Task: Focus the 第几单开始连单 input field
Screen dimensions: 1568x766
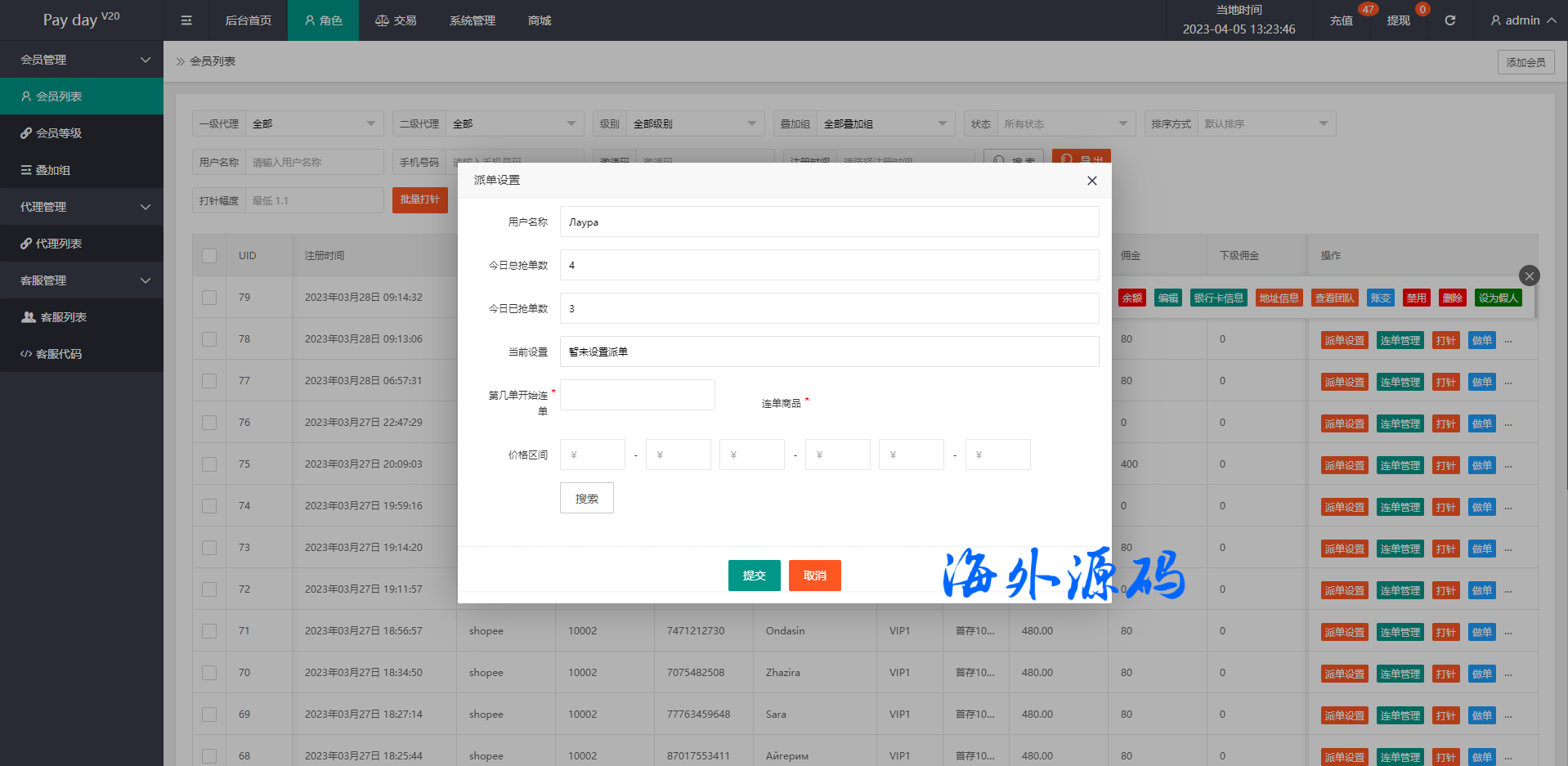Action: [637, 395]
